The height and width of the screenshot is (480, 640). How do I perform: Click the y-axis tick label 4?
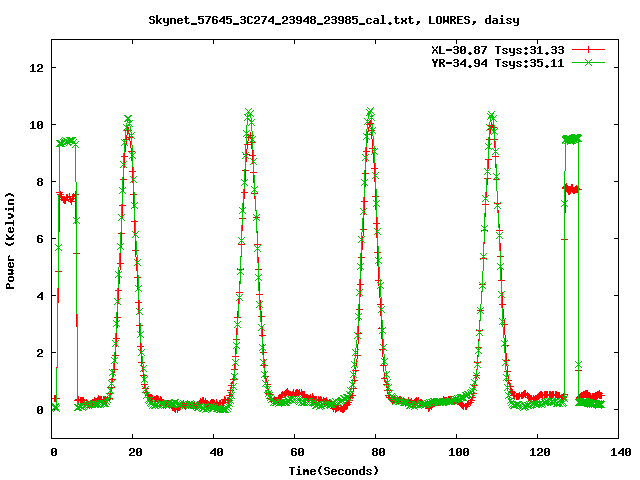40,296
